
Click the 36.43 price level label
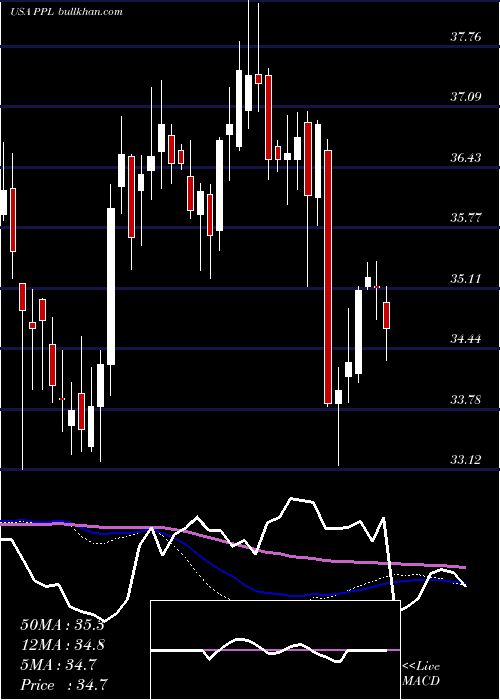coord(466,158)
